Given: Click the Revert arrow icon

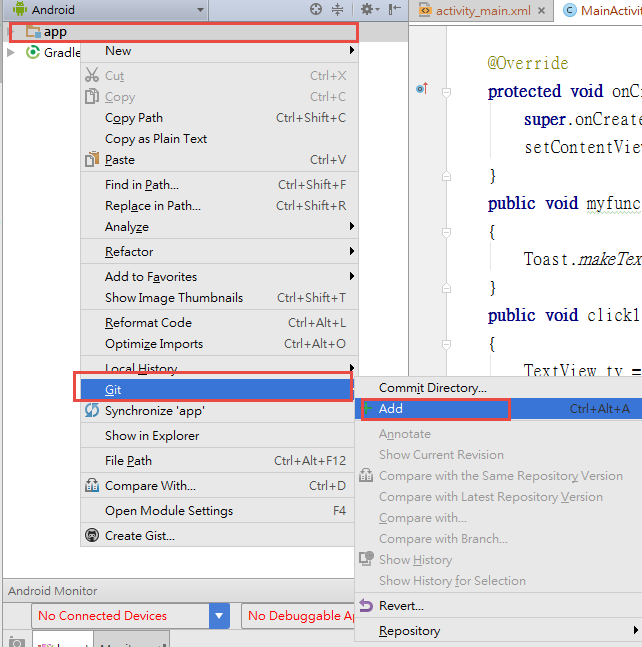Looking at the screenshot, I should 366,605.
